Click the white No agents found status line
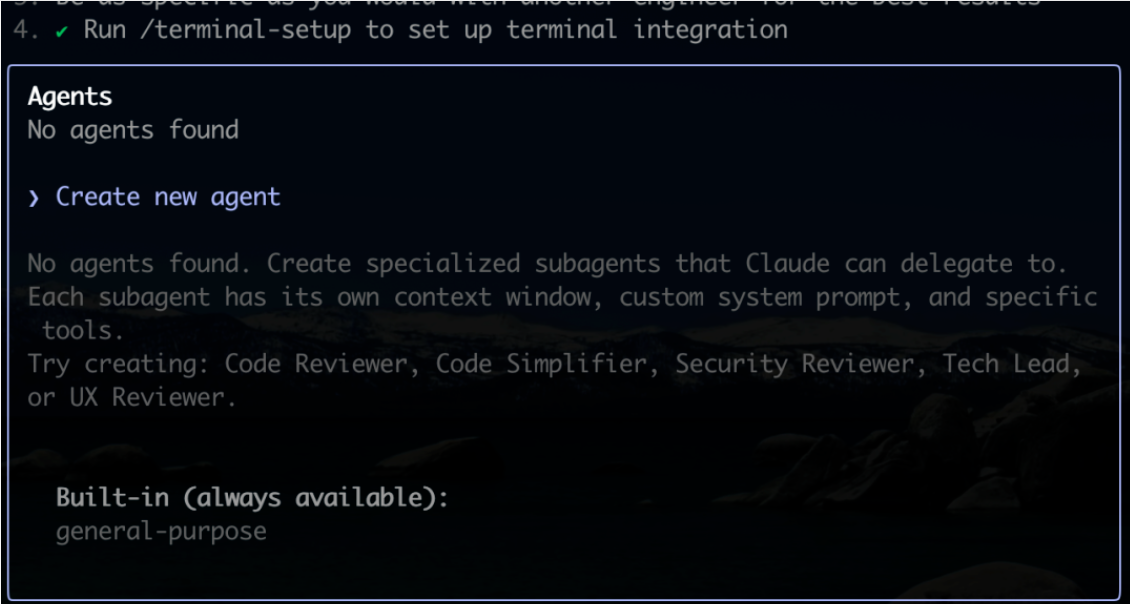The image size is (1130, 604). [x=133, y=130]
